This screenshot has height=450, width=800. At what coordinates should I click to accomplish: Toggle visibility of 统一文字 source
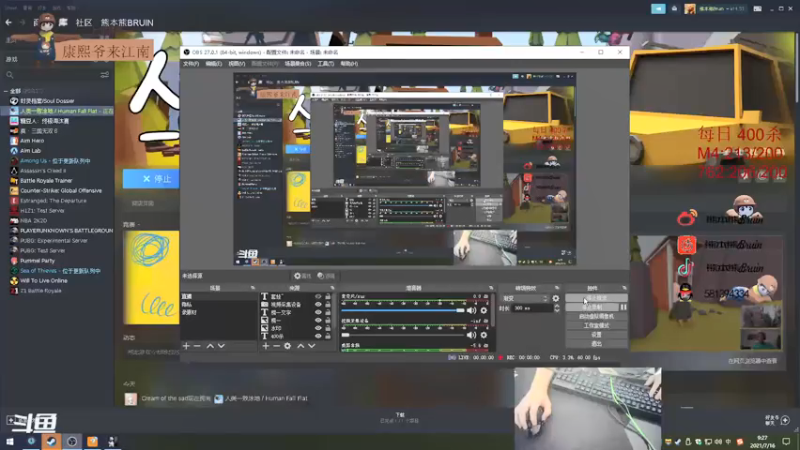pos(318,312)
